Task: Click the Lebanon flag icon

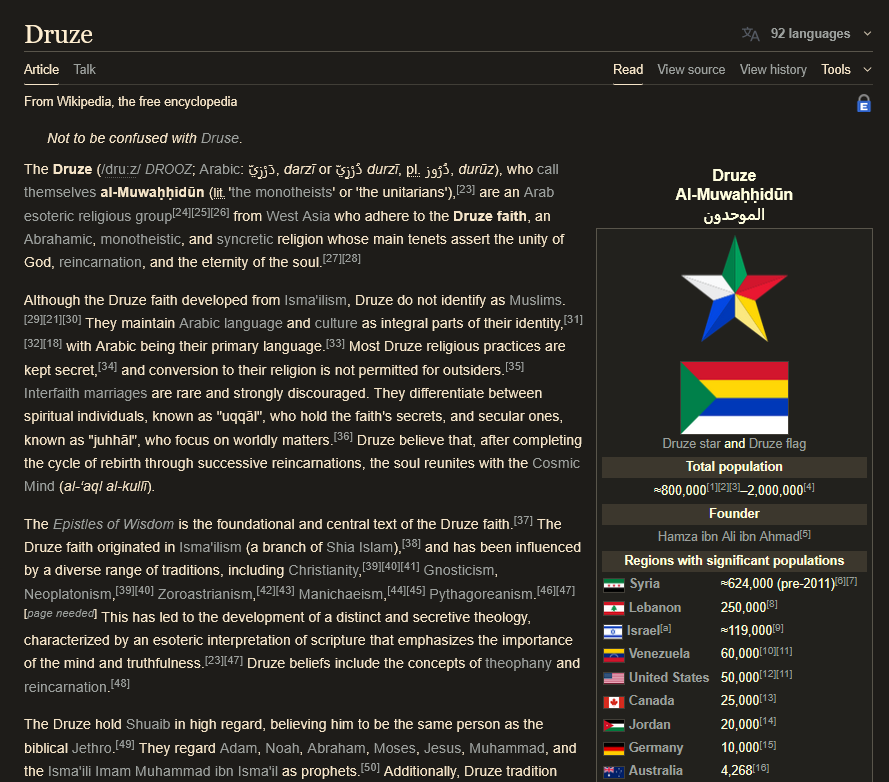Action: pyautogui.click(x=613, y=608)
